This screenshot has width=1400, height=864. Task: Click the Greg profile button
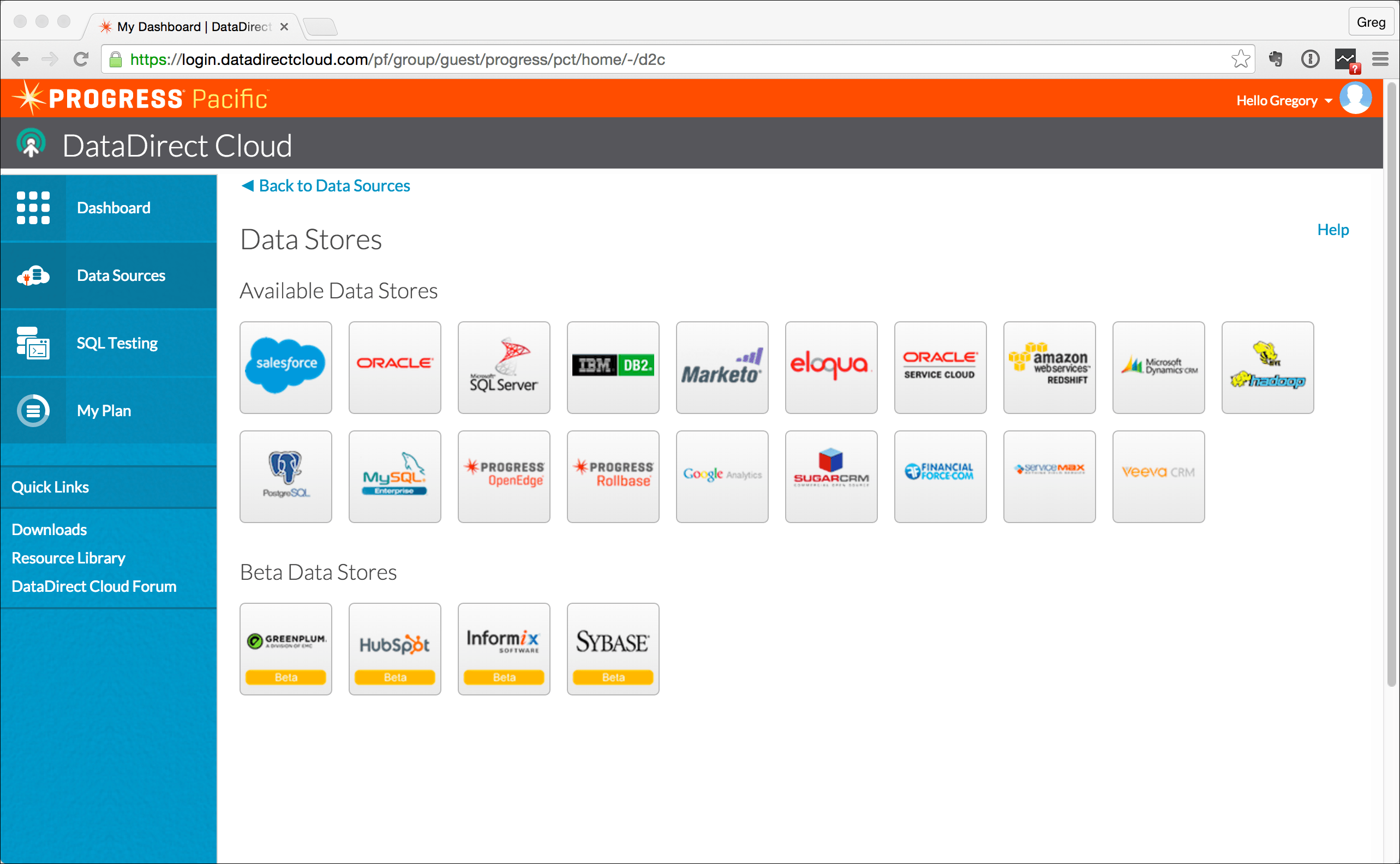(x=1371, y=22)
